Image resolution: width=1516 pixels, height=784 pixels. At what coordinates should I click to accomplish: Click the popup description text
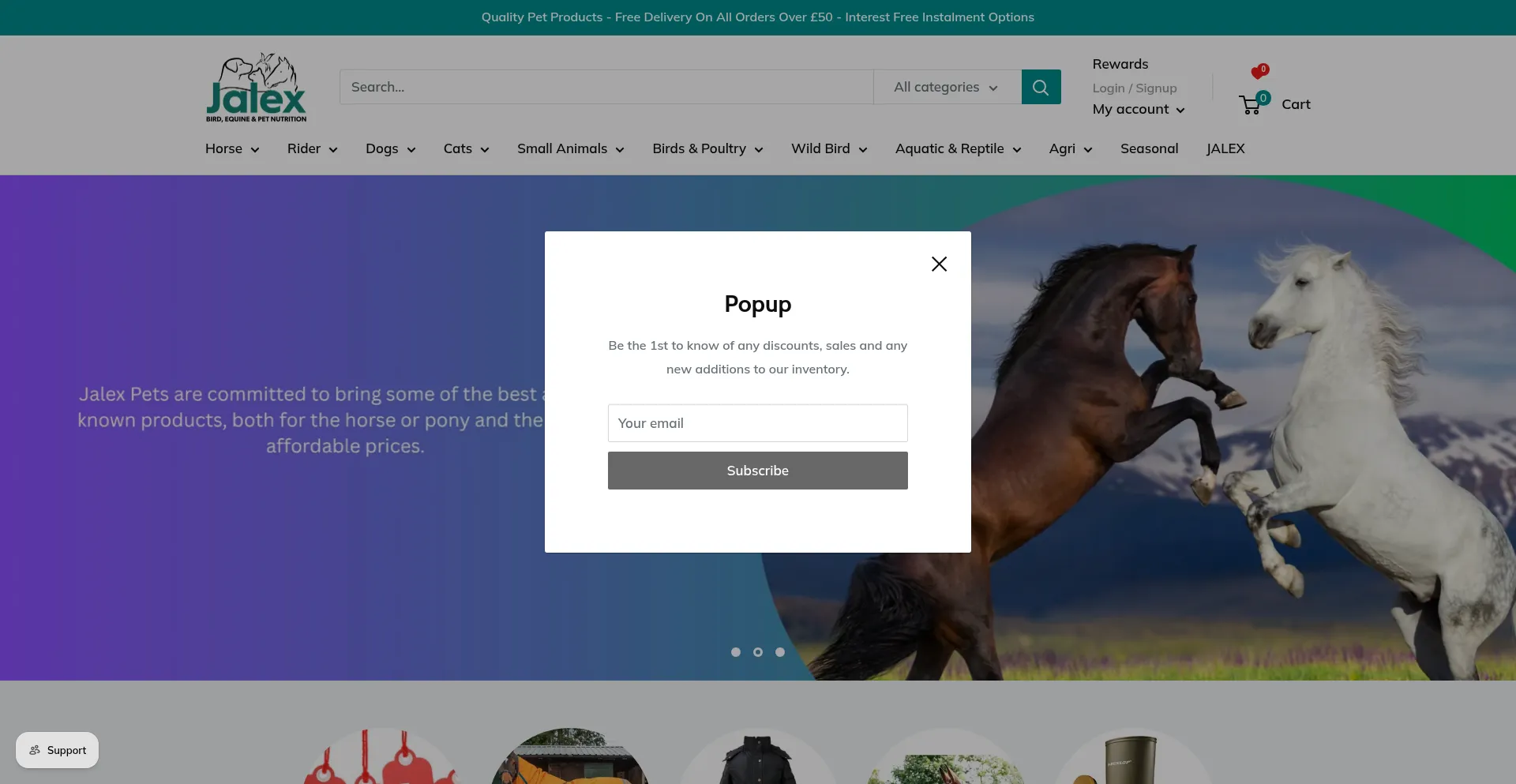pos(758,358)
